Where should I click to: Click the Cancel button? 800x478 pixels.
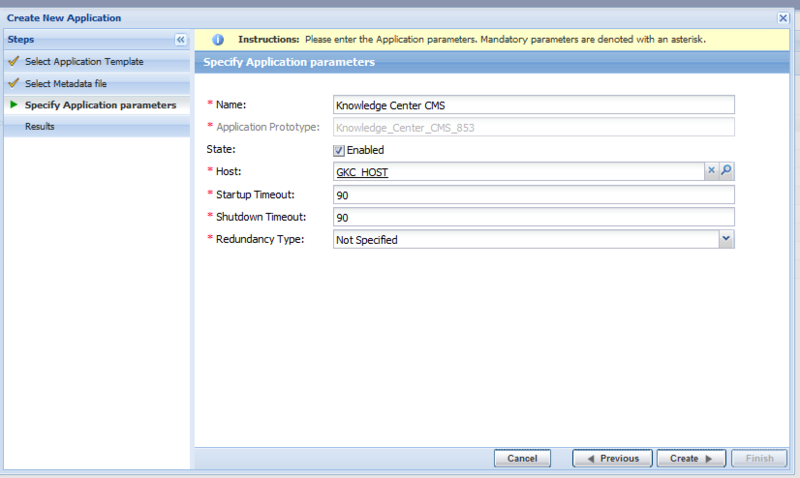coord(522,458)
